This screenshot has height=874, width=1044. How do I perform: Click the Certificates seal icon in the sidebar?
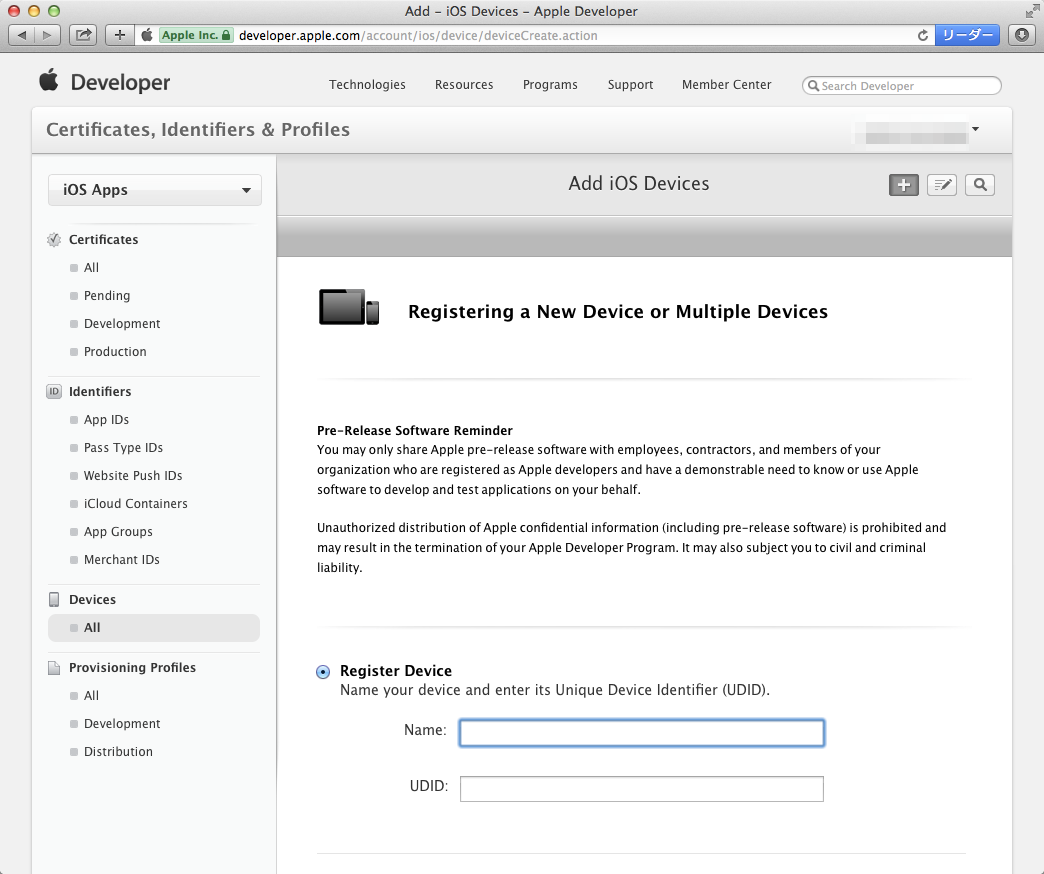click(x=53, y=240)
